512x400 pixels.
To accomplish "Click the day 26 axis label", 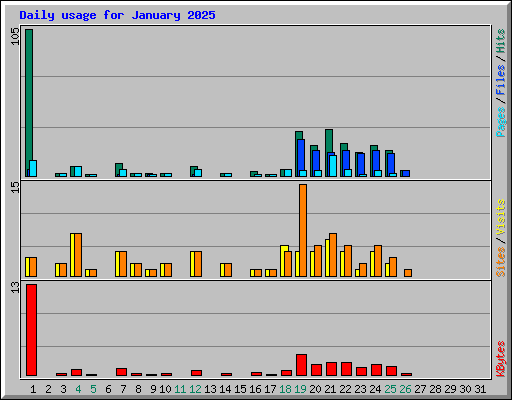I will [x=405, y=389].
